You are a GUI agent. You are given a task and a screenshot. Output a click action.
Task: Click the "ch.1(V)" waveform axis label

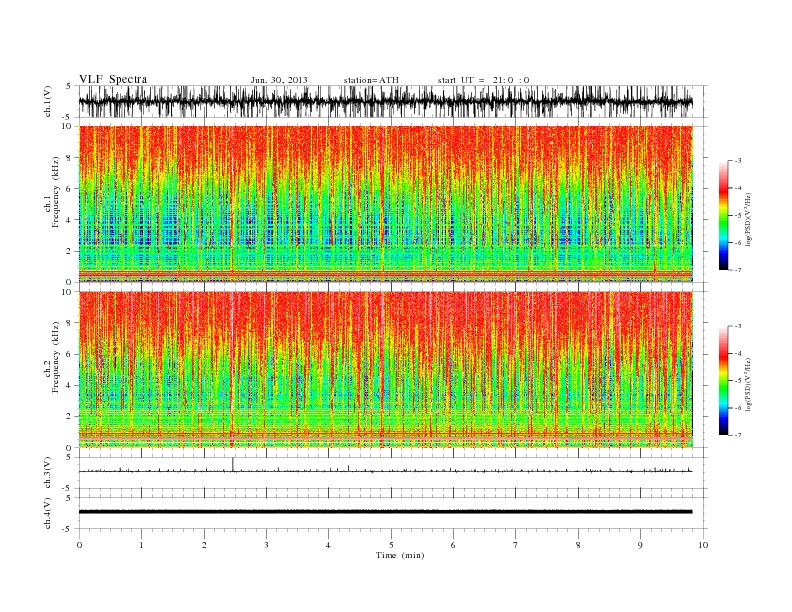(x=47, y=101)
